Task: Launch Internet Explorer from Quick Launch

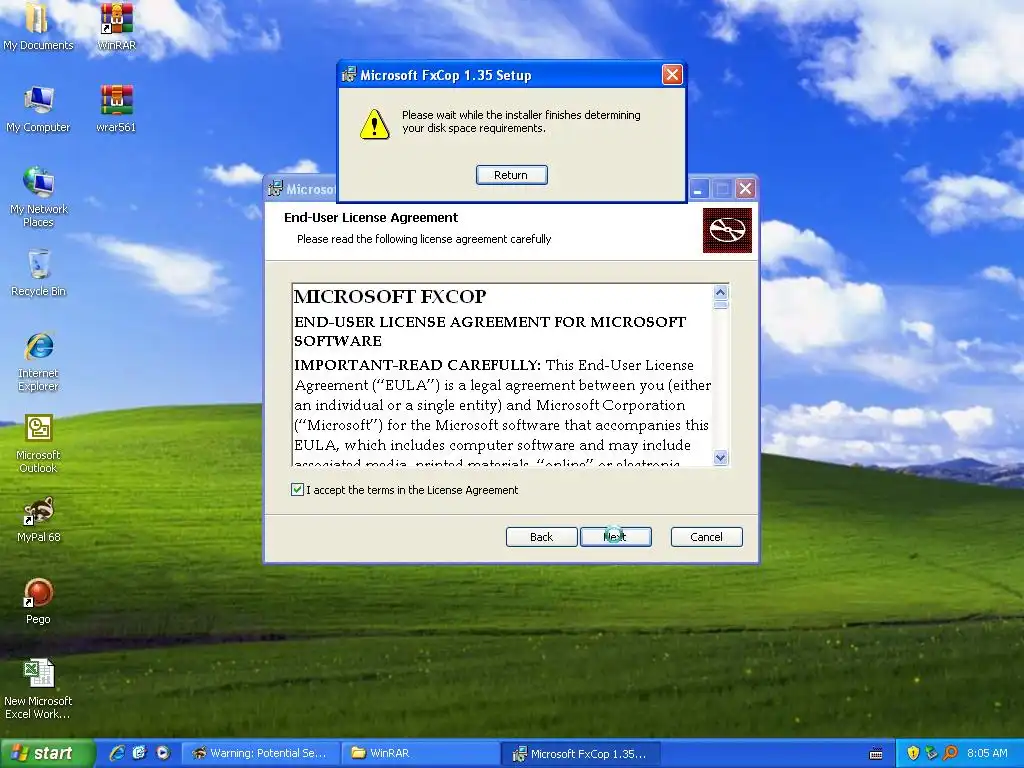Action: (117, 753)
